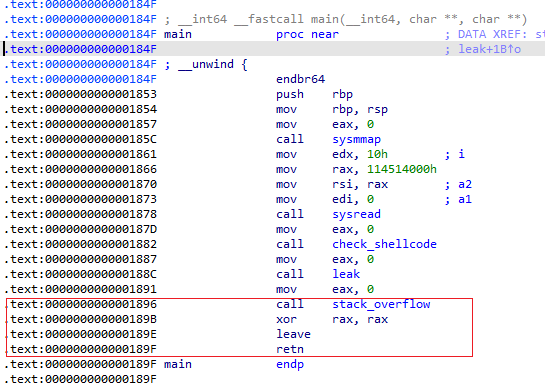This screenshot has height=383, width=545.
Task: Click the __unwind { comment
Action: 206,64
